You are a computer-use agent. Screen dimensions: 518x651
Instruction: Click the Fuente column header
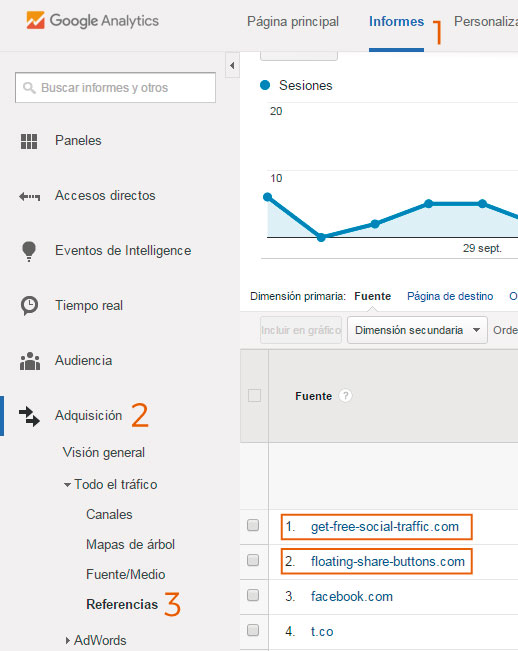pos(313,396)
